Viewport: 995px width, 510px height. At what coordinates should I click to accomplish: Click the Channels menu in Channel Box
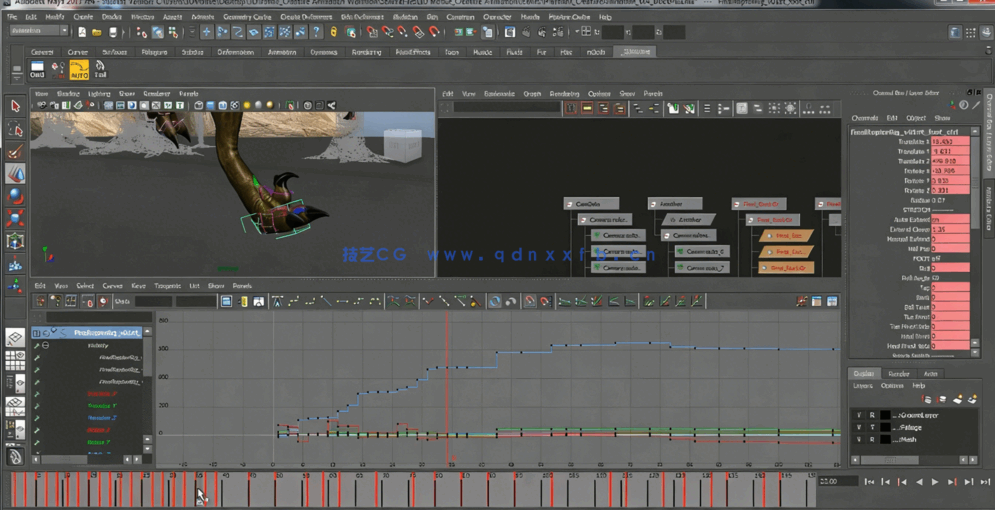(864, 118)
